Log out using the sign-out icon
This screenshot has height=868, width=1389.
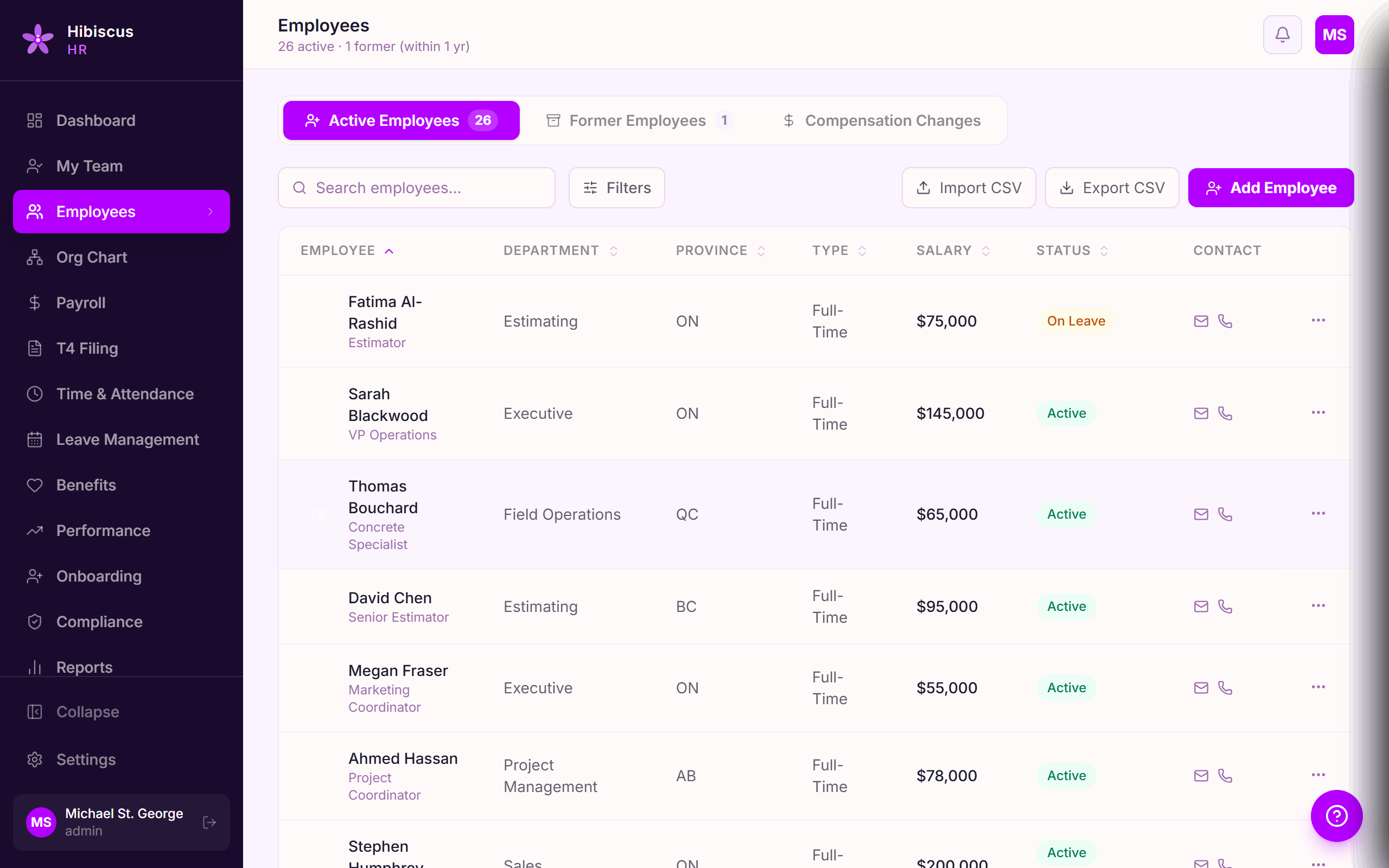pyautogui.click(x=209, y=822)
